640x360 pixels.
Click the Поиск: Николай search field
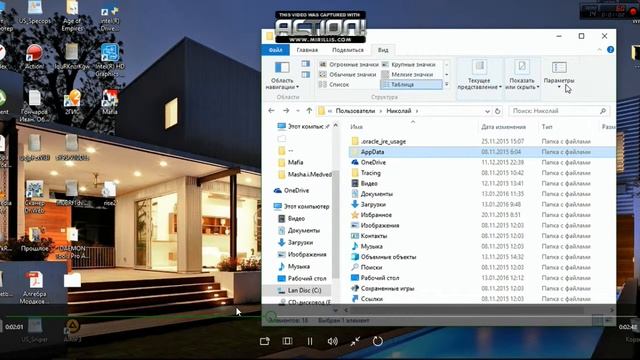(x=559, y=111)
